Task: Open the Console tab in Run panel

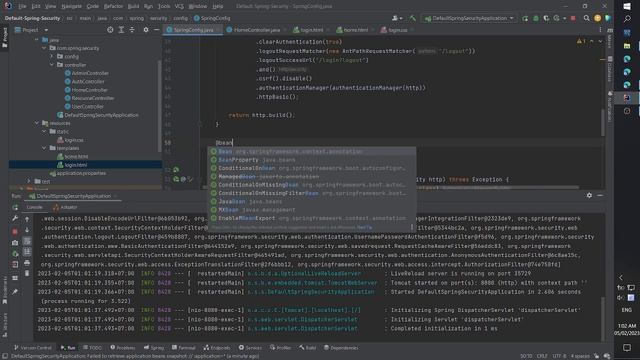Action: [x=34, y=207]
